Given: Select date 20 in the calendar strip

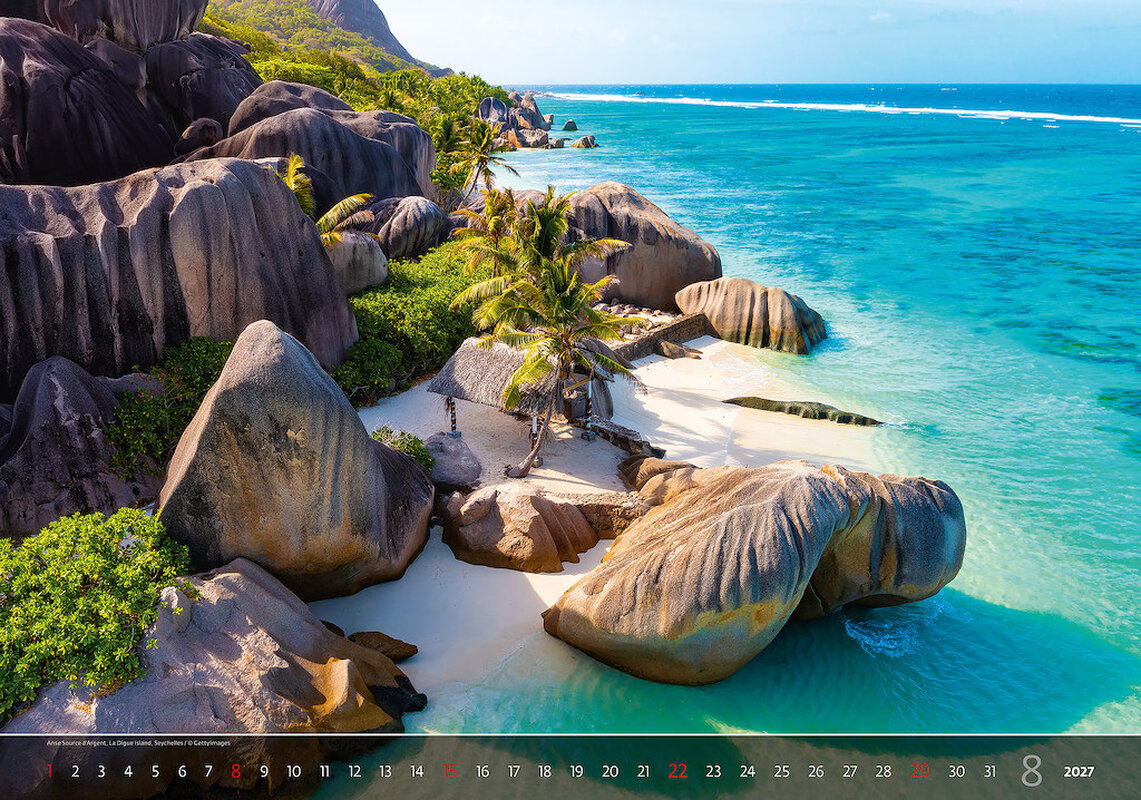Looking at the screenshot, I should [610, 772].
